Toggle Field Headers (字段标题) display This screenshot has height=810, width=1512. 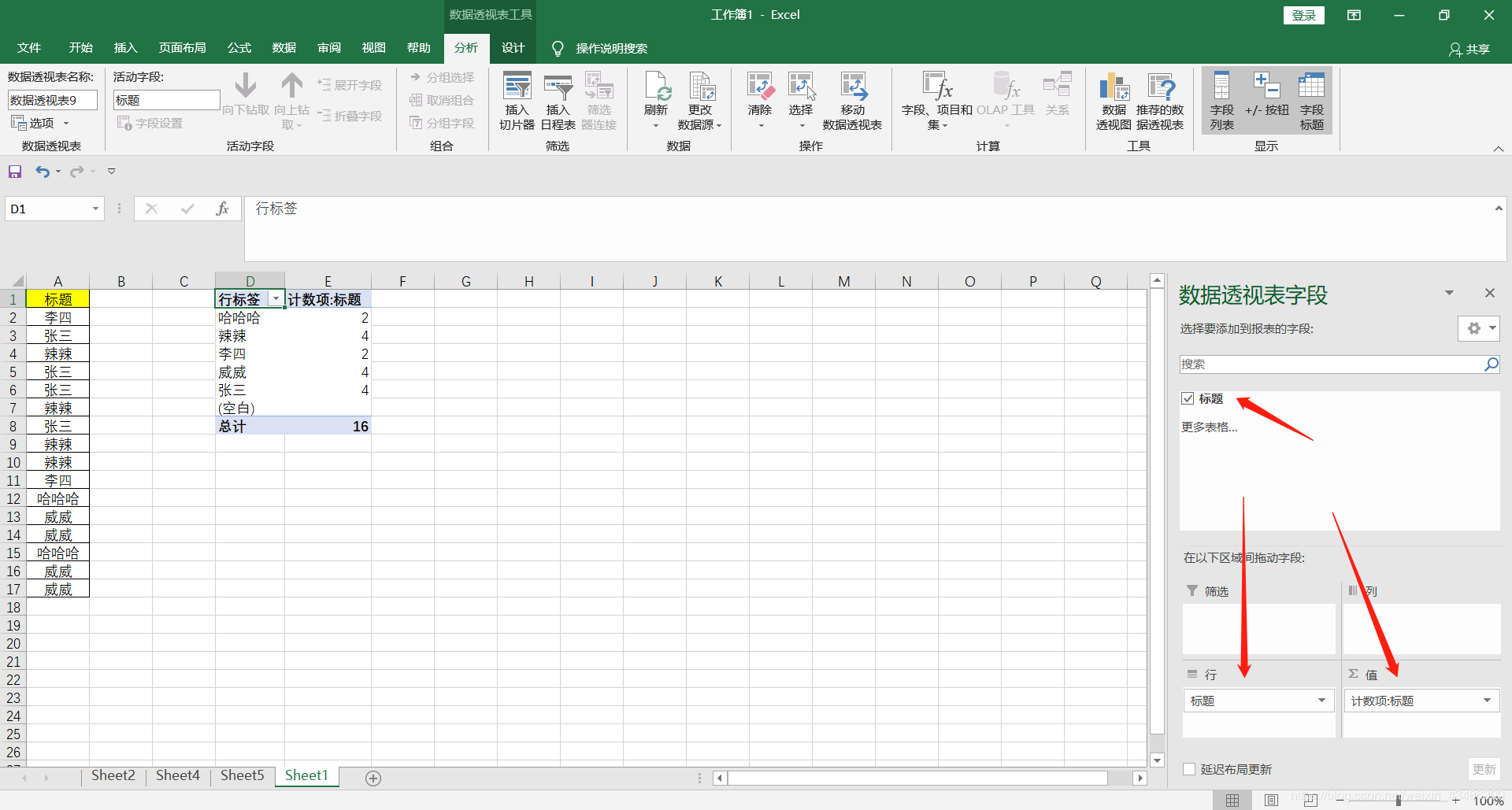(x=1312, y=101)
